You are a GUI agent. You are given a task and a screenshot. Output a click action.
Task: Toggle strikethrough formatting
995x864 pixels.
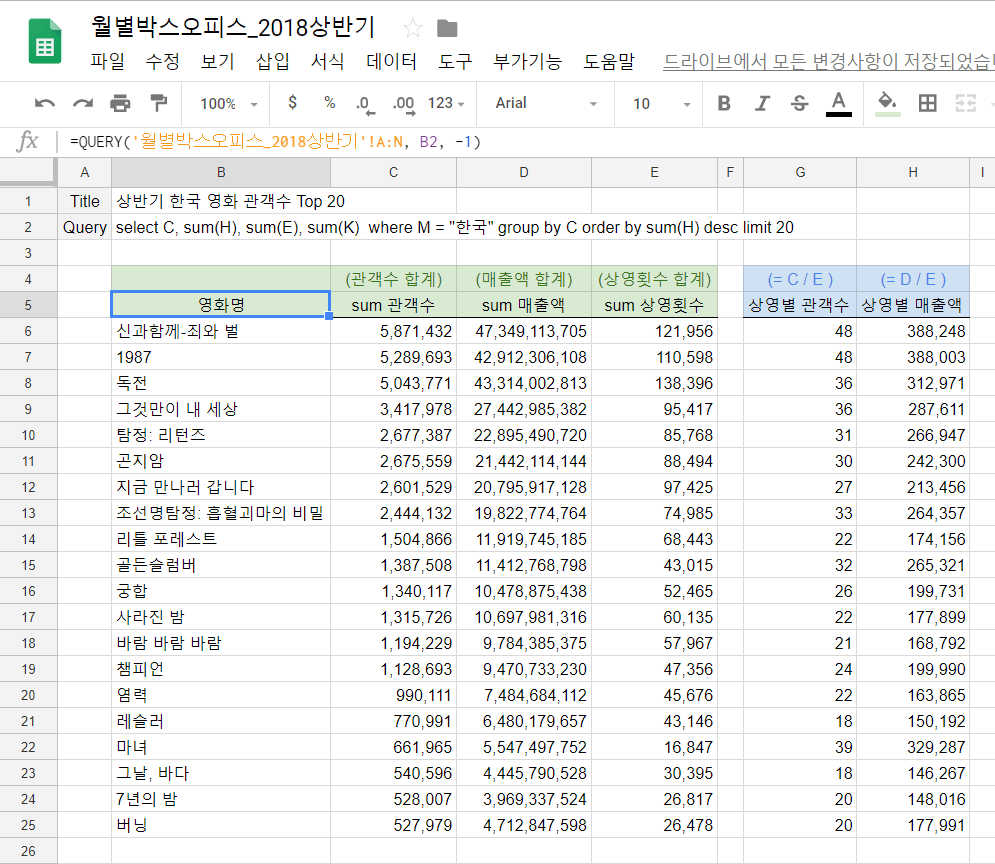[x=799, y=103]
